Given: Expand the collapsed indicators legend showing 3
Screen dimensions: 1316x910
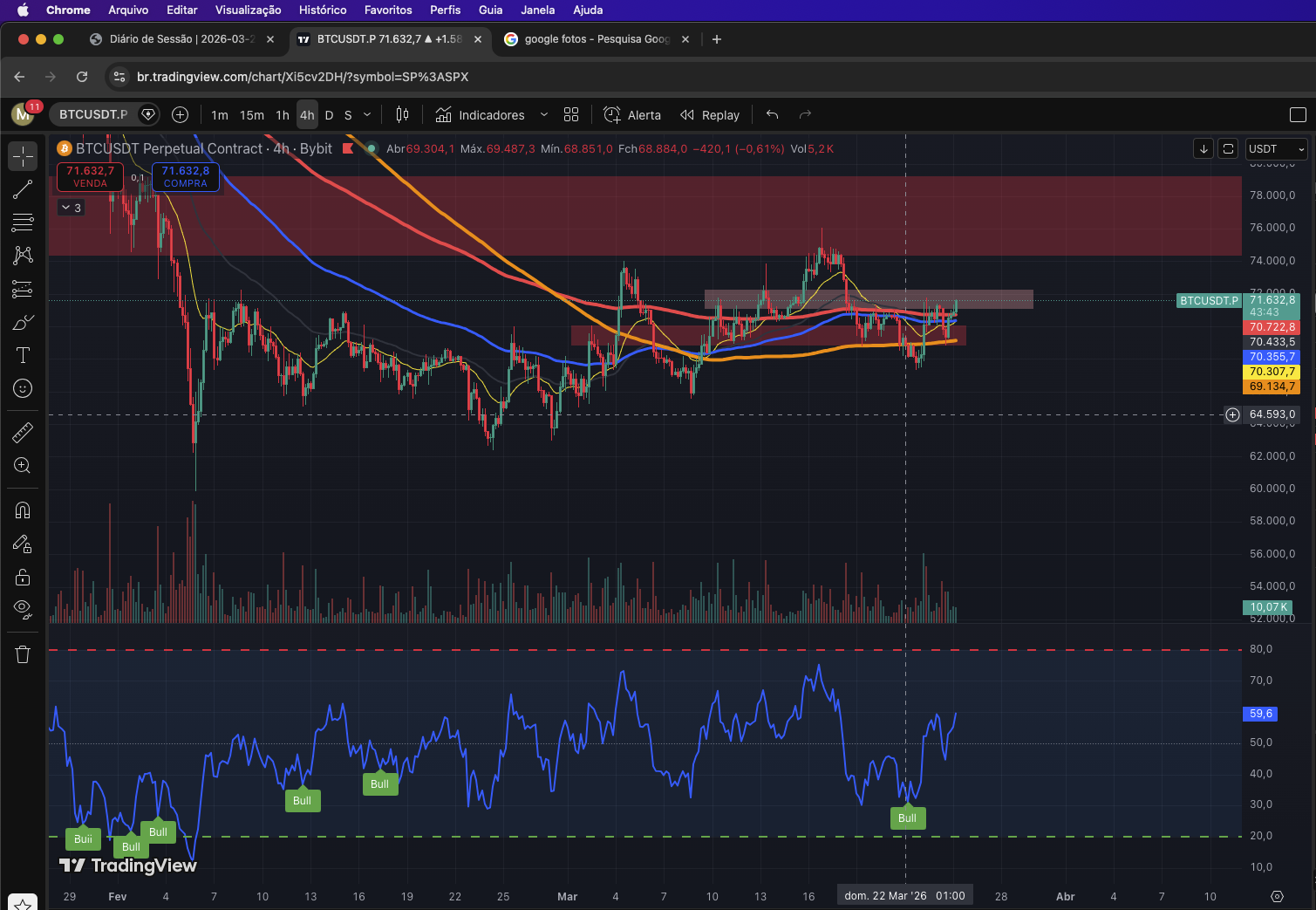Looking at the screenshot, I should point(72,208).
